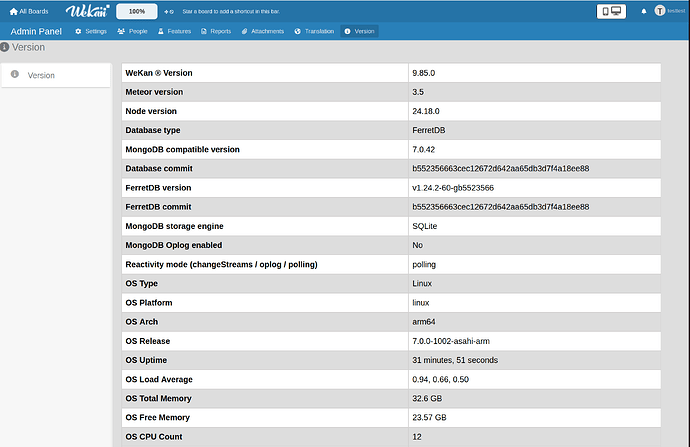Go to All Boards home link
The image size is (690, 447).
click(29, 11)
